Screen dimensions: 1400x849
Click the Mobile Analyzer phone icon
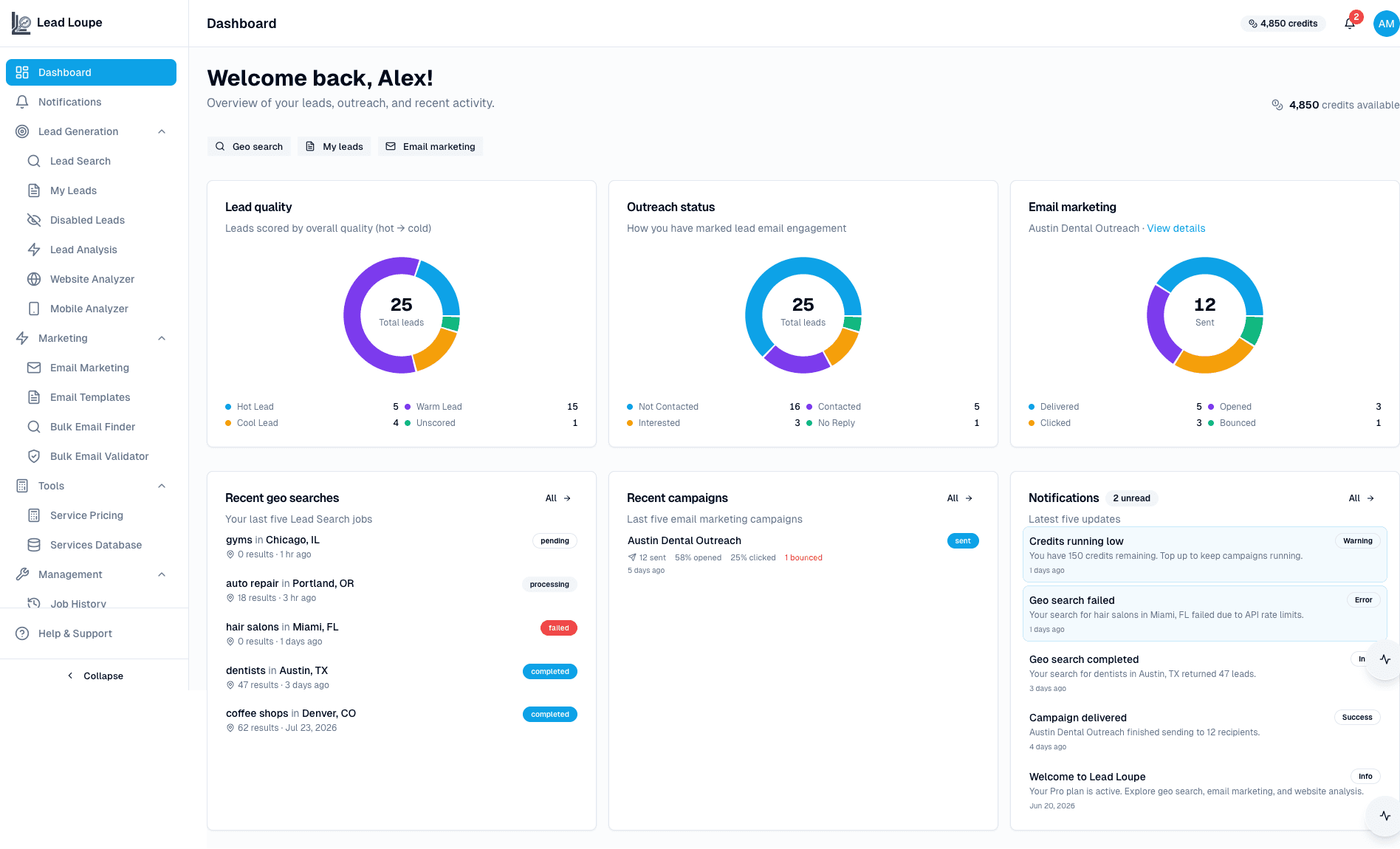coord(34,309)
